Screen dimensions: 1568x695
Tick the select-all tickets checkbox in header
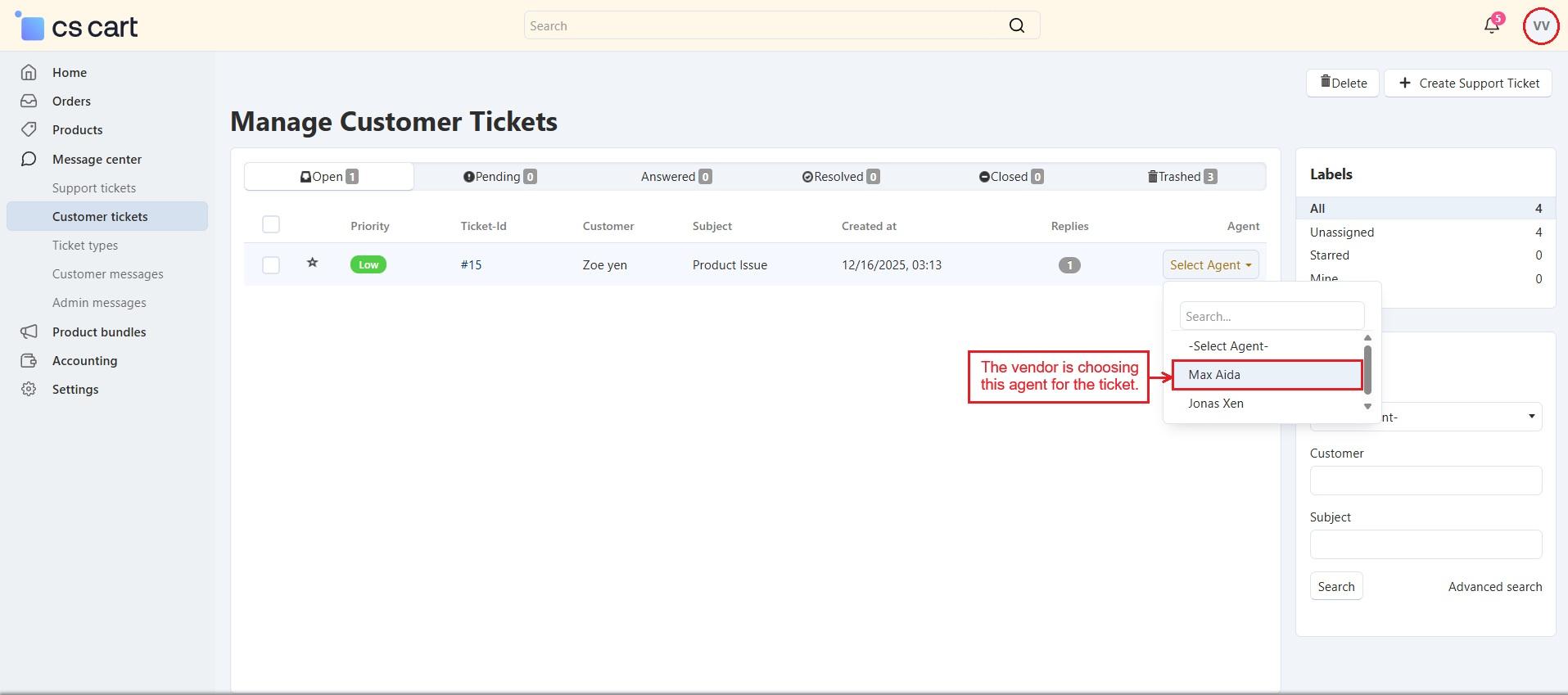271,224
